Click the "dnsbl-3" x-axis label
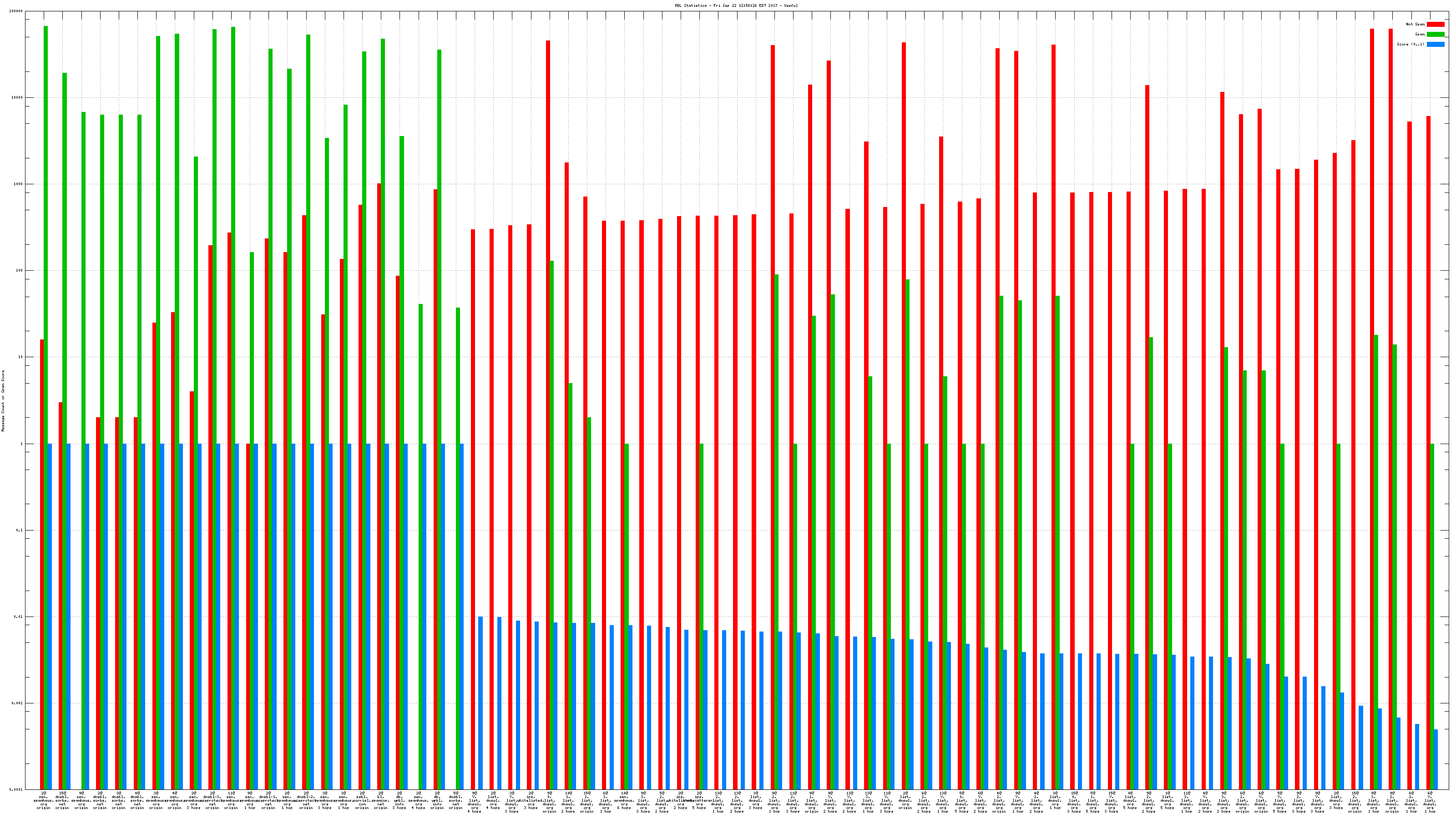 click(212, 800)
